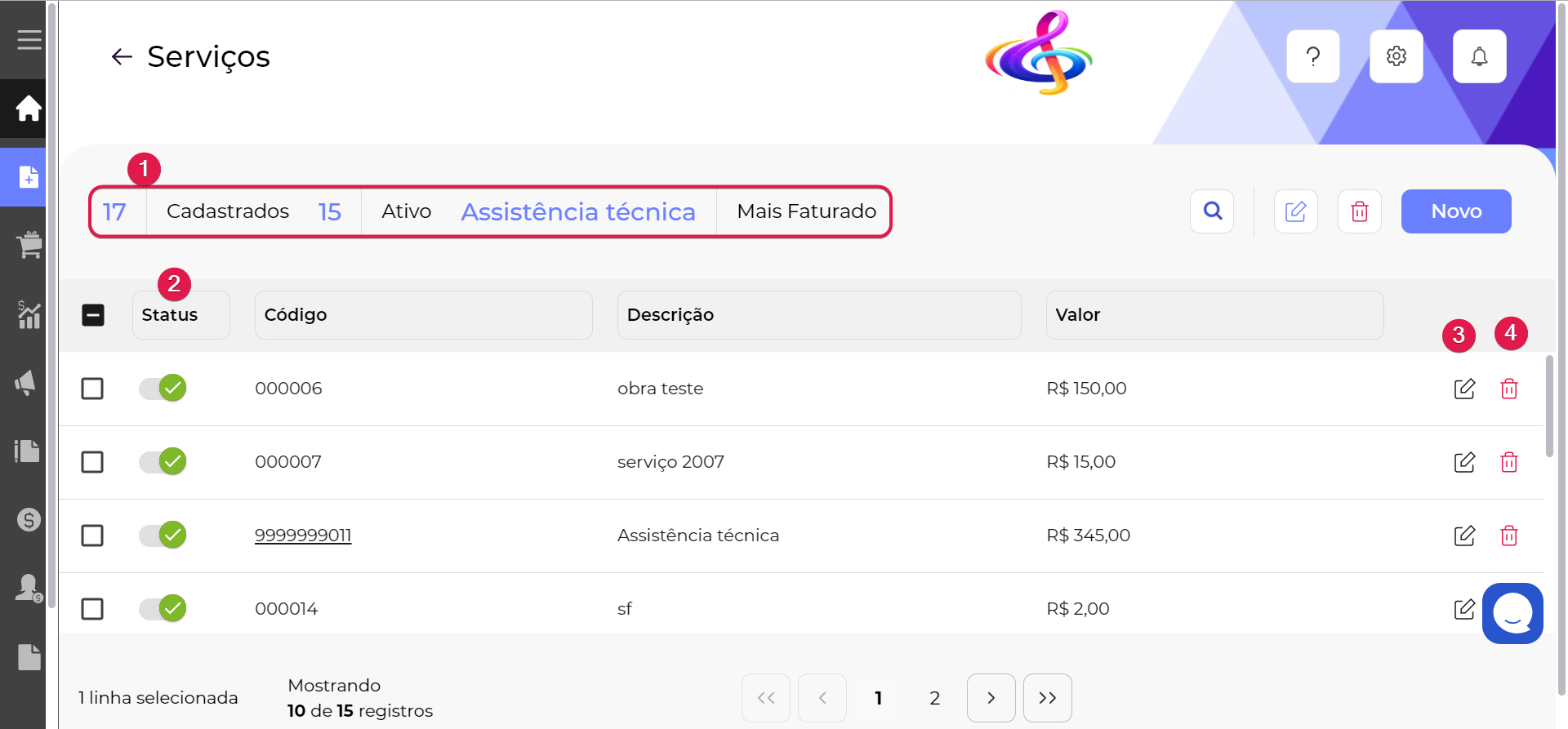Screen dimensions: 1568x729
Task: Jump to last page double arrow
Action: pos(1047,698)
